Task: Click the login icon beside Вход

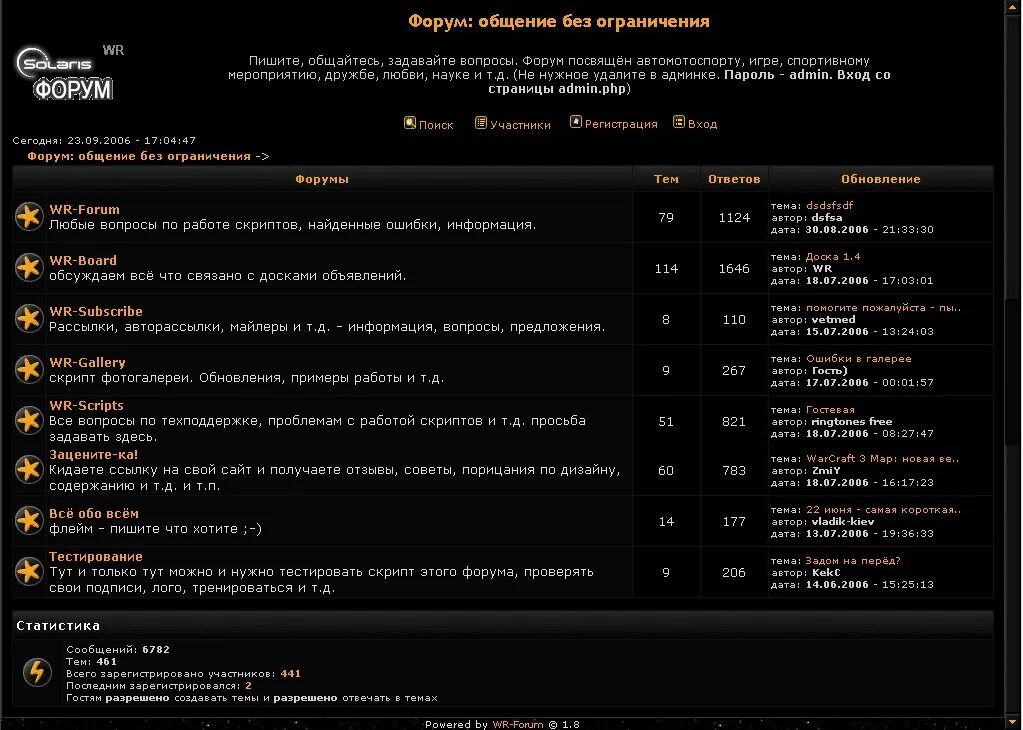Action: coord(679,122)
